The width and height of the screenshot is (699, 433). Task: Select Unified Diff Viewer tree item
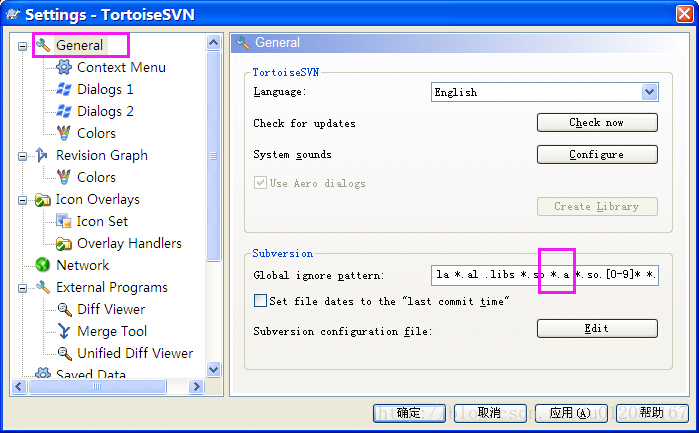[135, 353]
